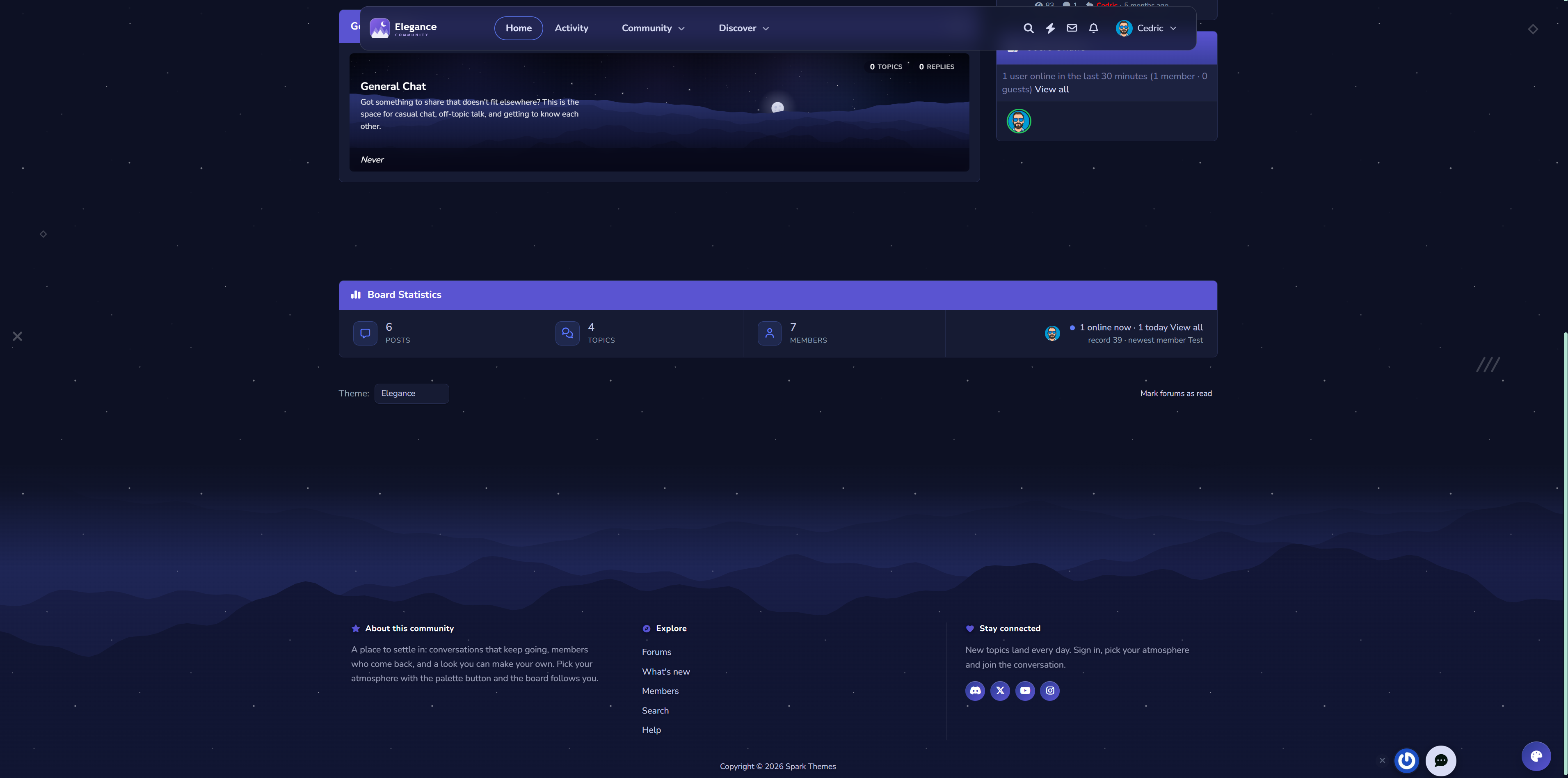Open the General Chat forum
Image resolution: width=1568 pixels, height=778 pixels.
393,87
